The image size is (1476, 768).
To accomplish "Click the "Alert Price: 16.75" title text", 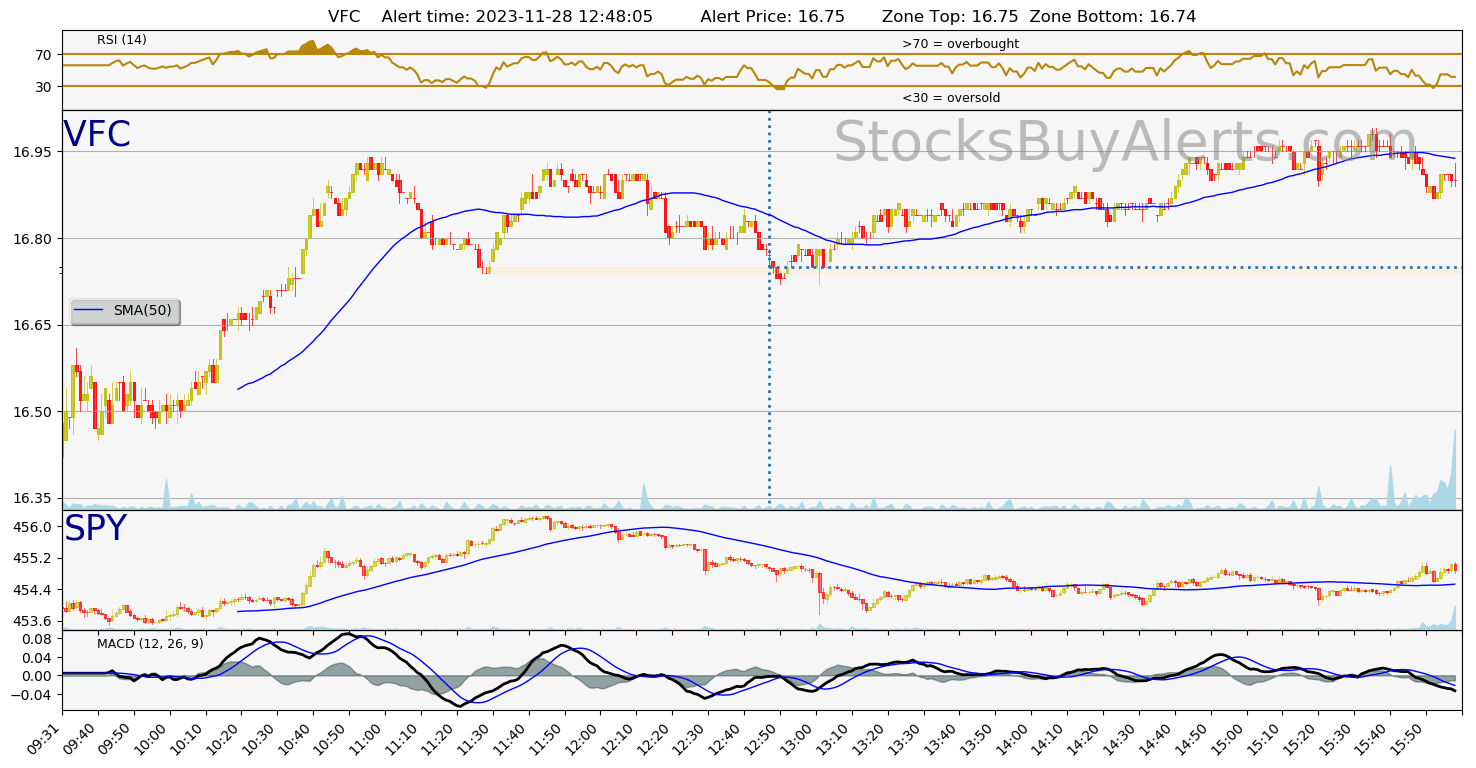I will click(x=772, y=17).
